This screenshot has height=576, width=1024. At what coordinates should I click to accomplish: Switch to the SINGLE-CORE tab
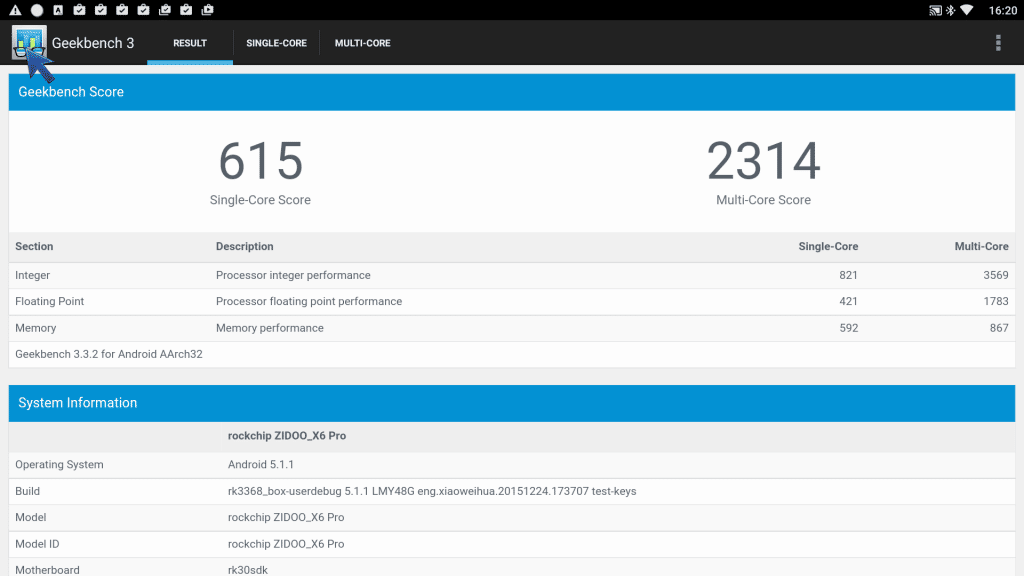point(276,43)
